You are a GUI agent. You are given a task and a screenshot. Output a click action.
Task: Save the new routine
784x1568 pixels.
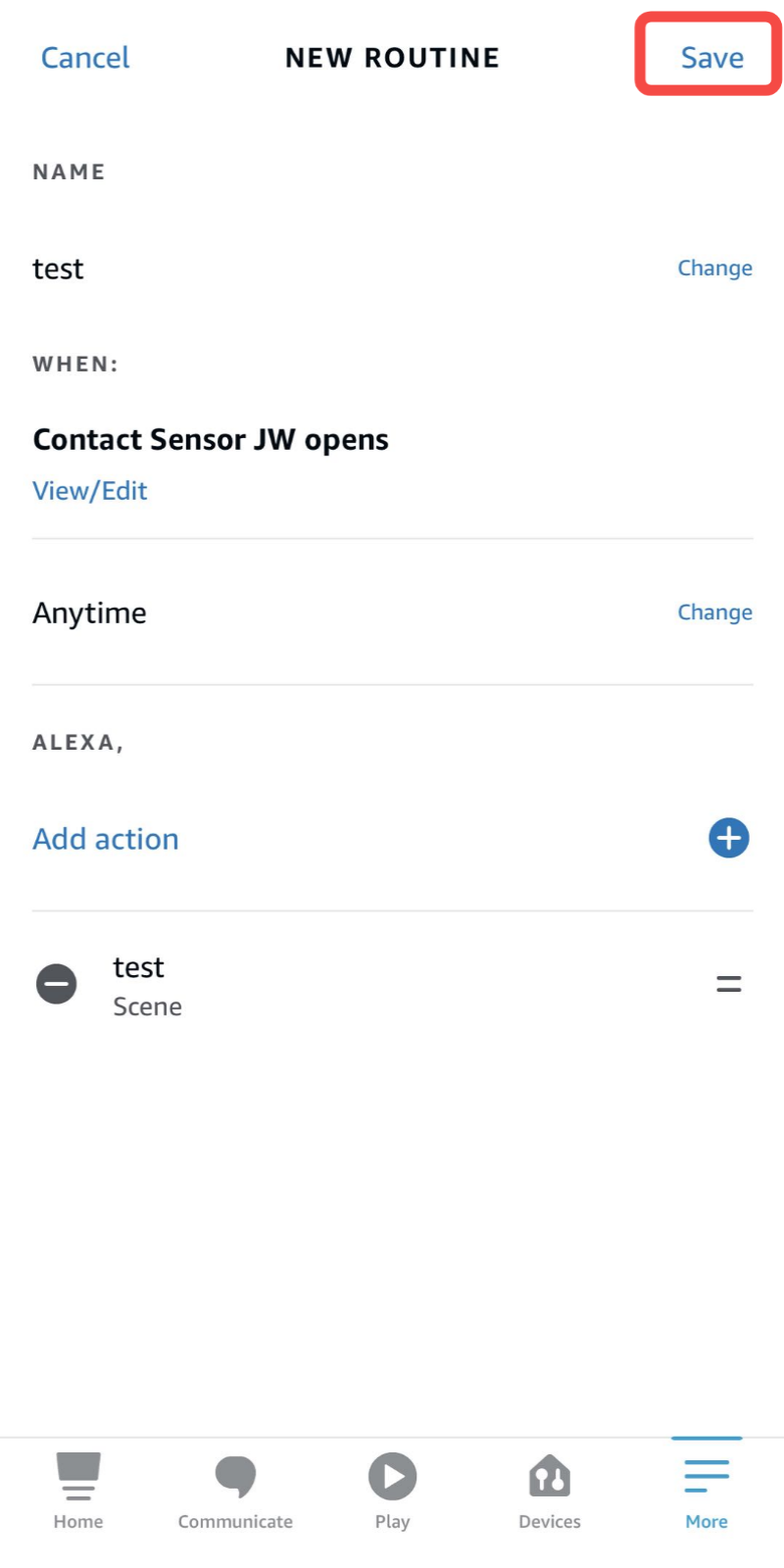coord(711,58)
